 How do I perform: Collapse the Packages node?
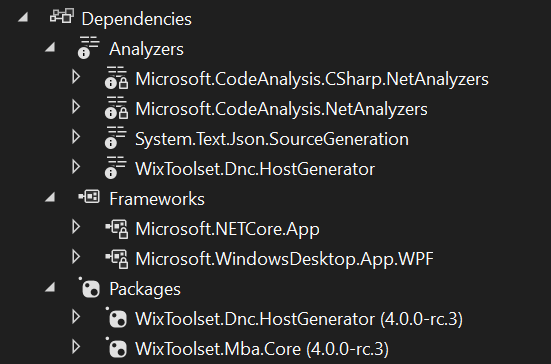pos(50,287)
